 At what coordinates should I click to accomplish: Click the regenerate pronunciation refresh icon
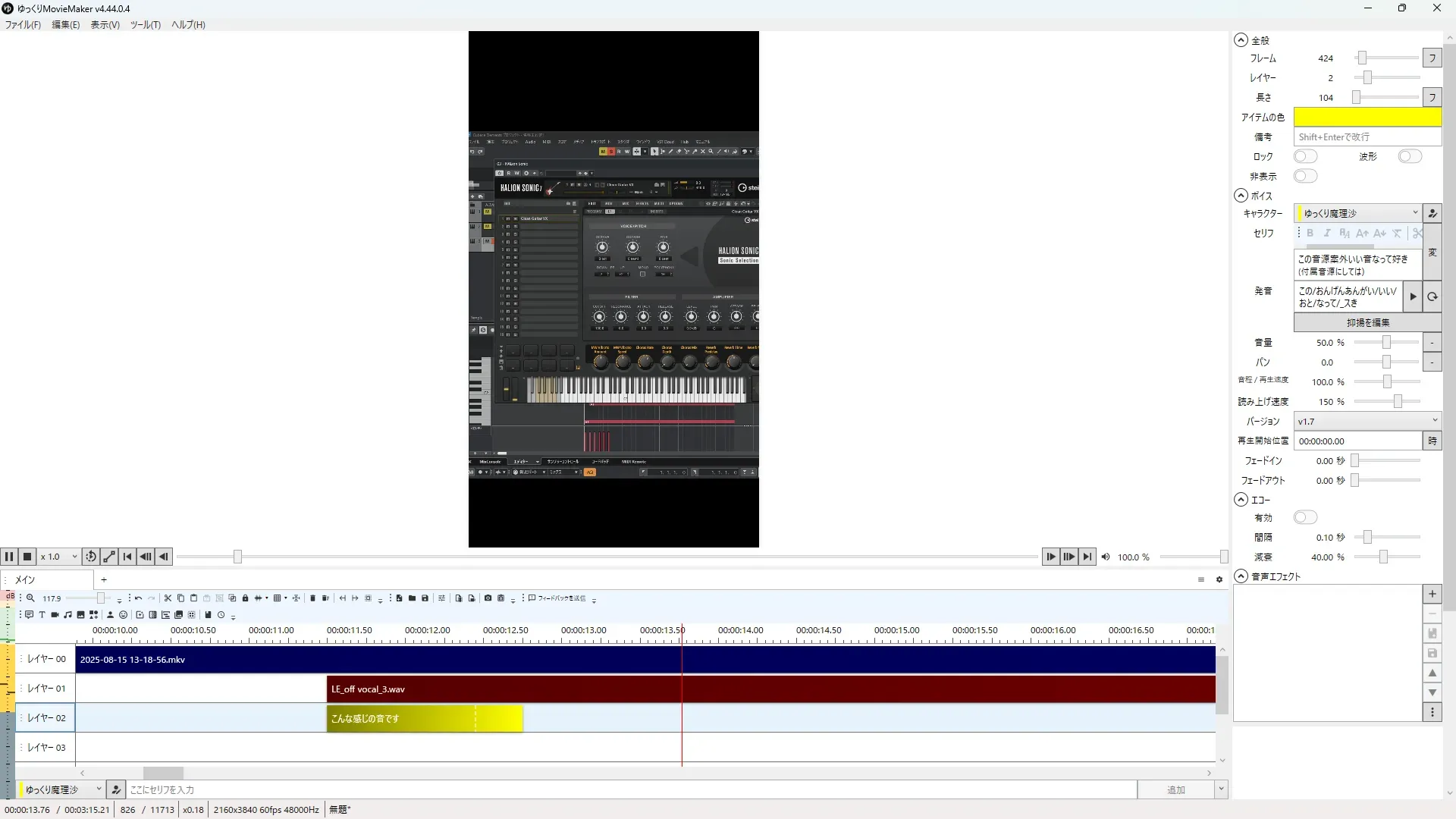click(1432, 297)
